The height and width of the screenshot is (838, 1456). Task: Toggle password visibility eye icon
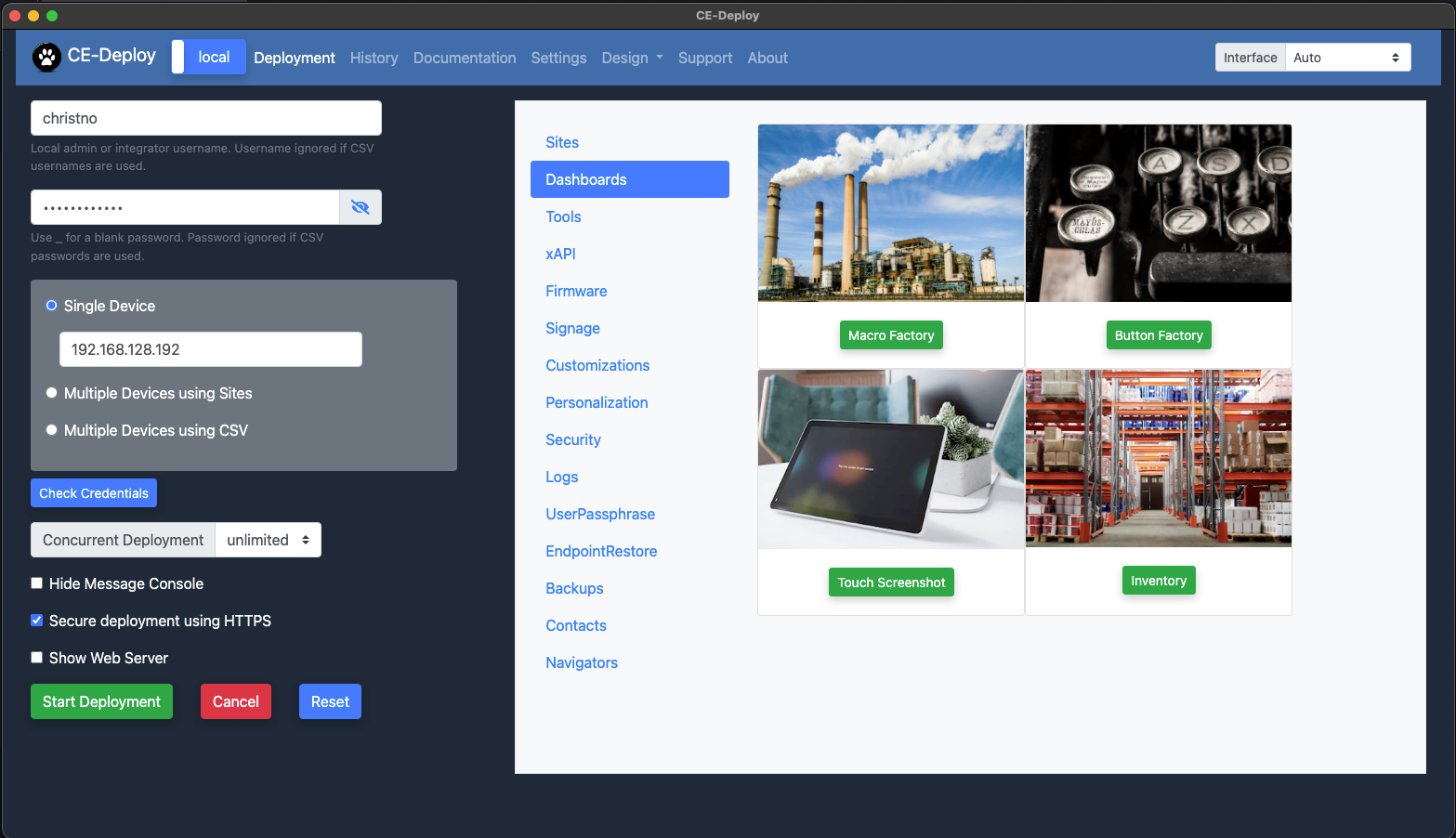tap(361, 207)
